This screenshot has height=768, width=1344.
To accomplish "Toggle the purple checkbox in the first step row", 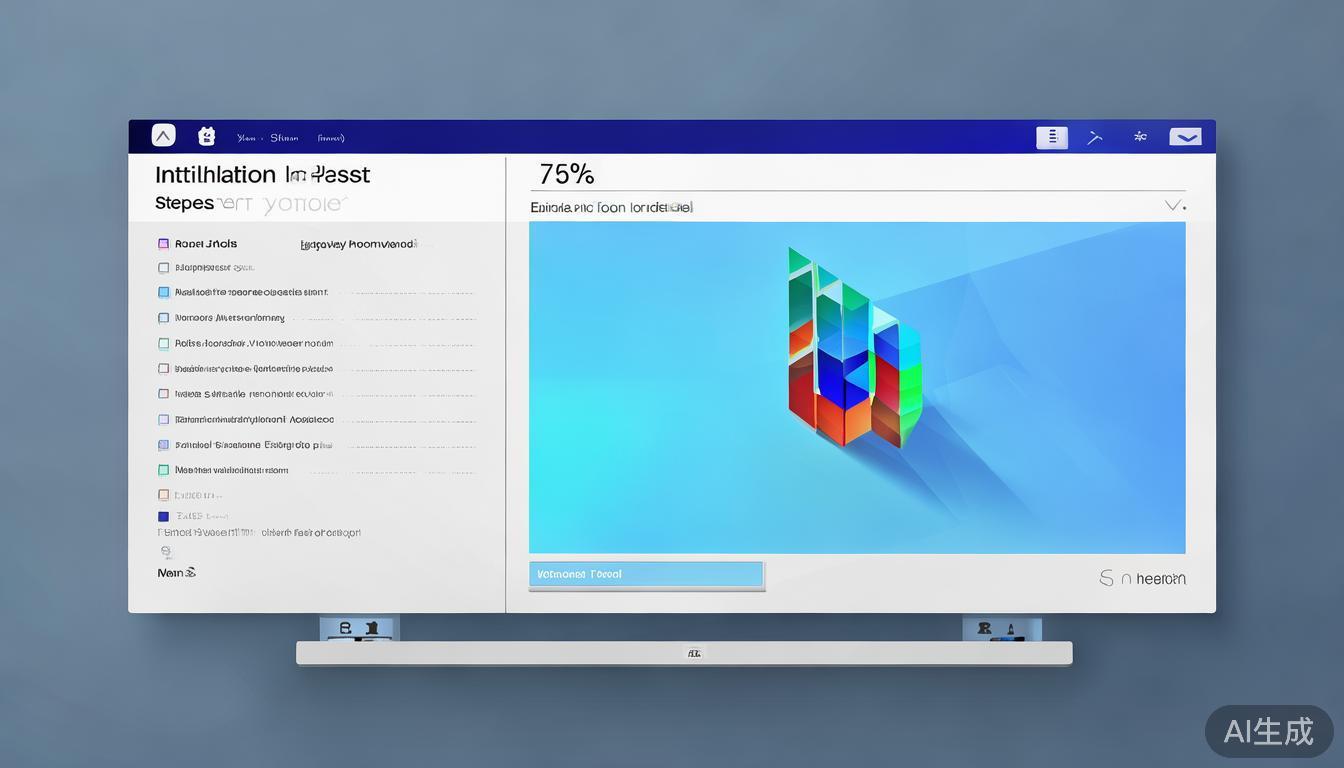I will pos(164,244).
